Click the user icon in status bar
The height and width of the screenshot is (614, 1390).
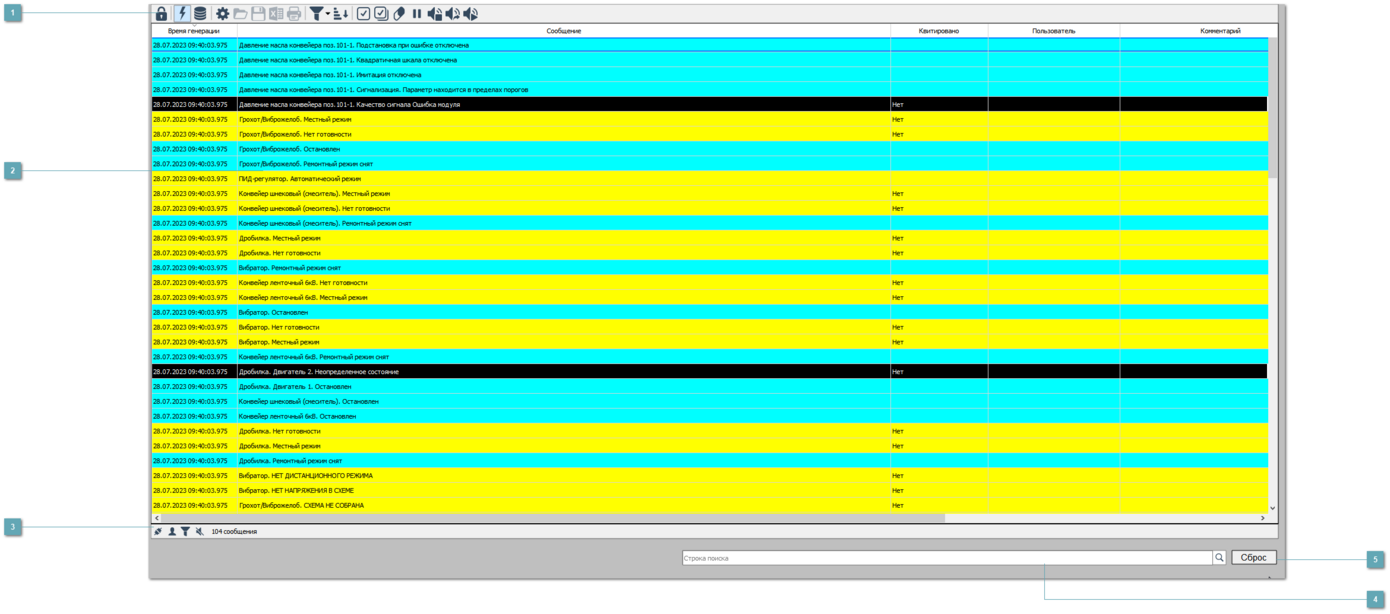172,532
